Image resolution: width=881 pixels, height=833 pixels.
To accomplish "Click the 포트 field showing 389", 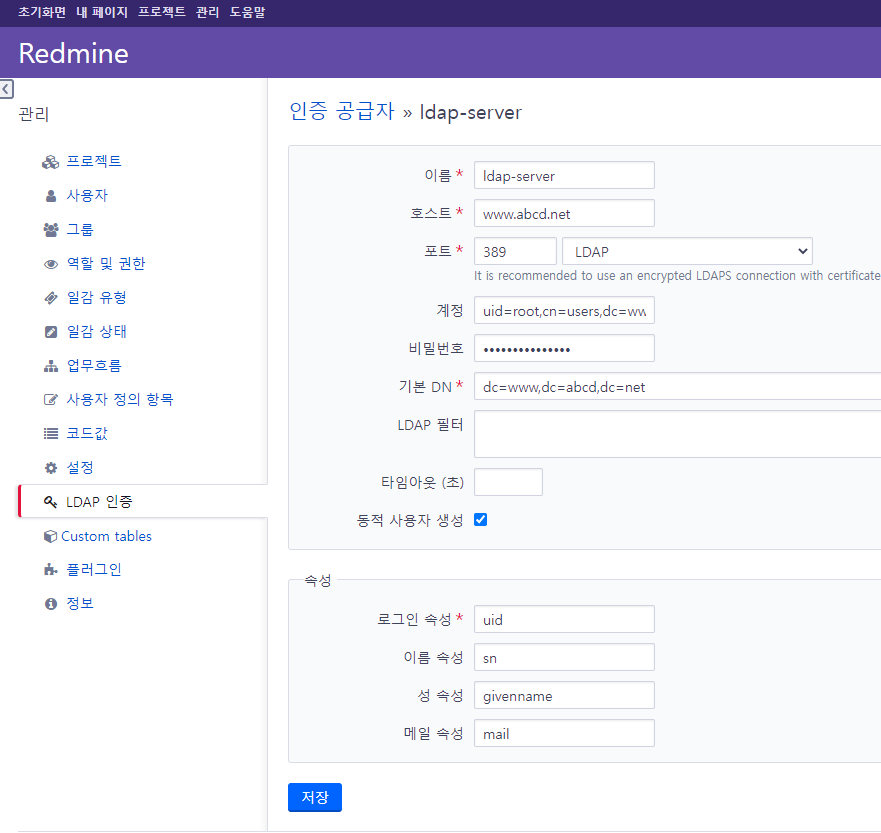I will pyautogui.click(x=515, y=251).
